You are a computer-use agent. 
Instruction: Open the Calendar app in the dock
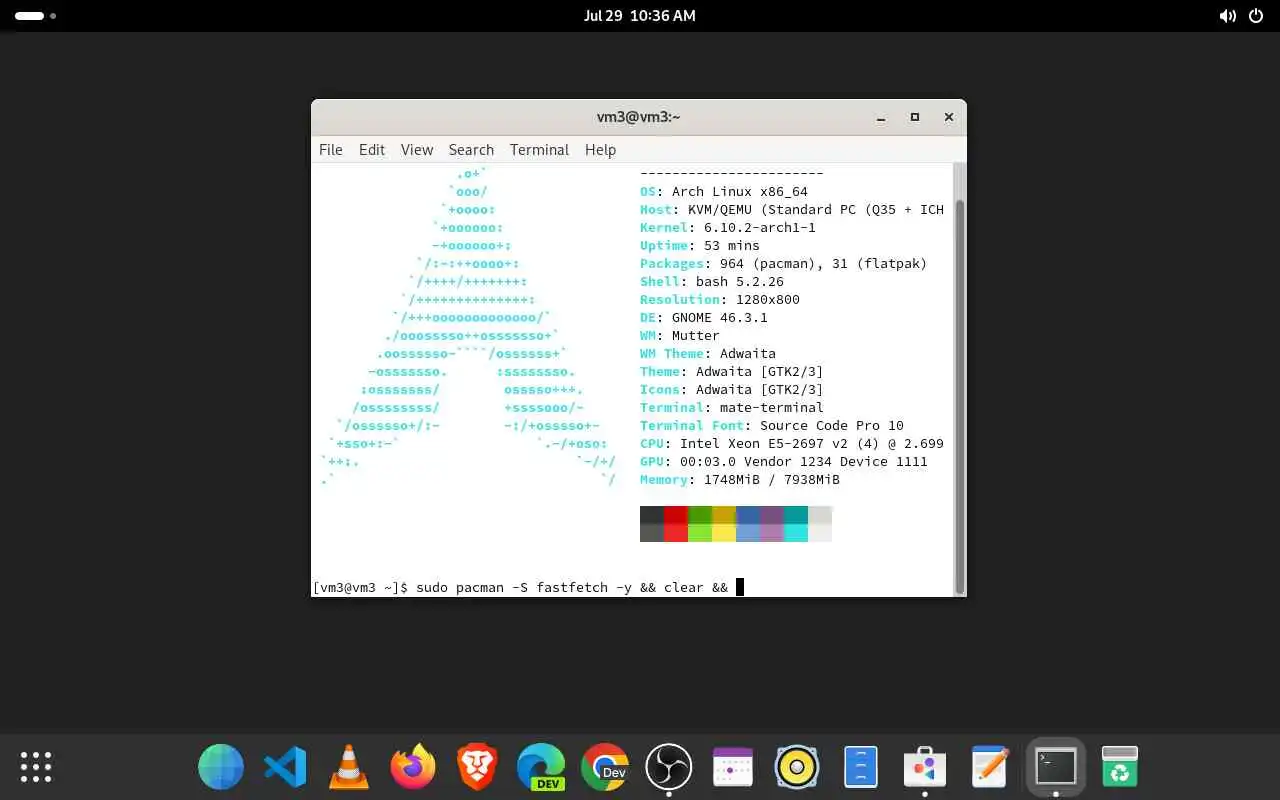tap(733, 767)
